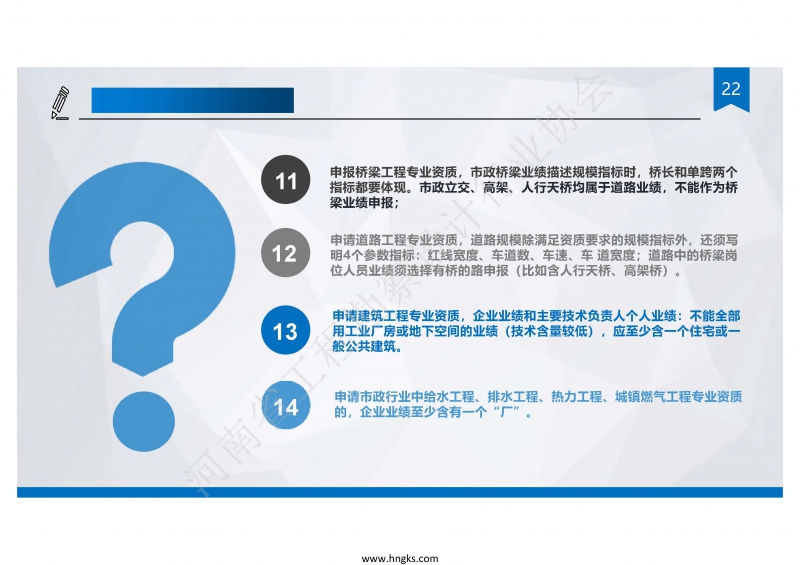Select the blue circle numbered 13
800x565 pixels.
pos(285,331)
